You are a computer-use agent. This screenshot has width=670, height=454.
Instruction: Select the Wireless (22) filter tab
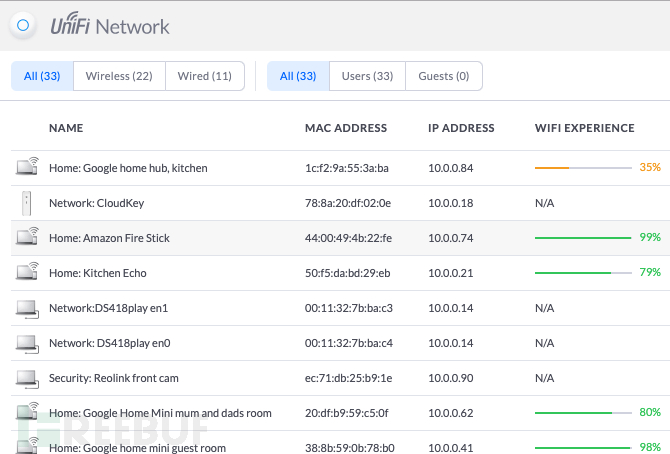click(119, 76)
